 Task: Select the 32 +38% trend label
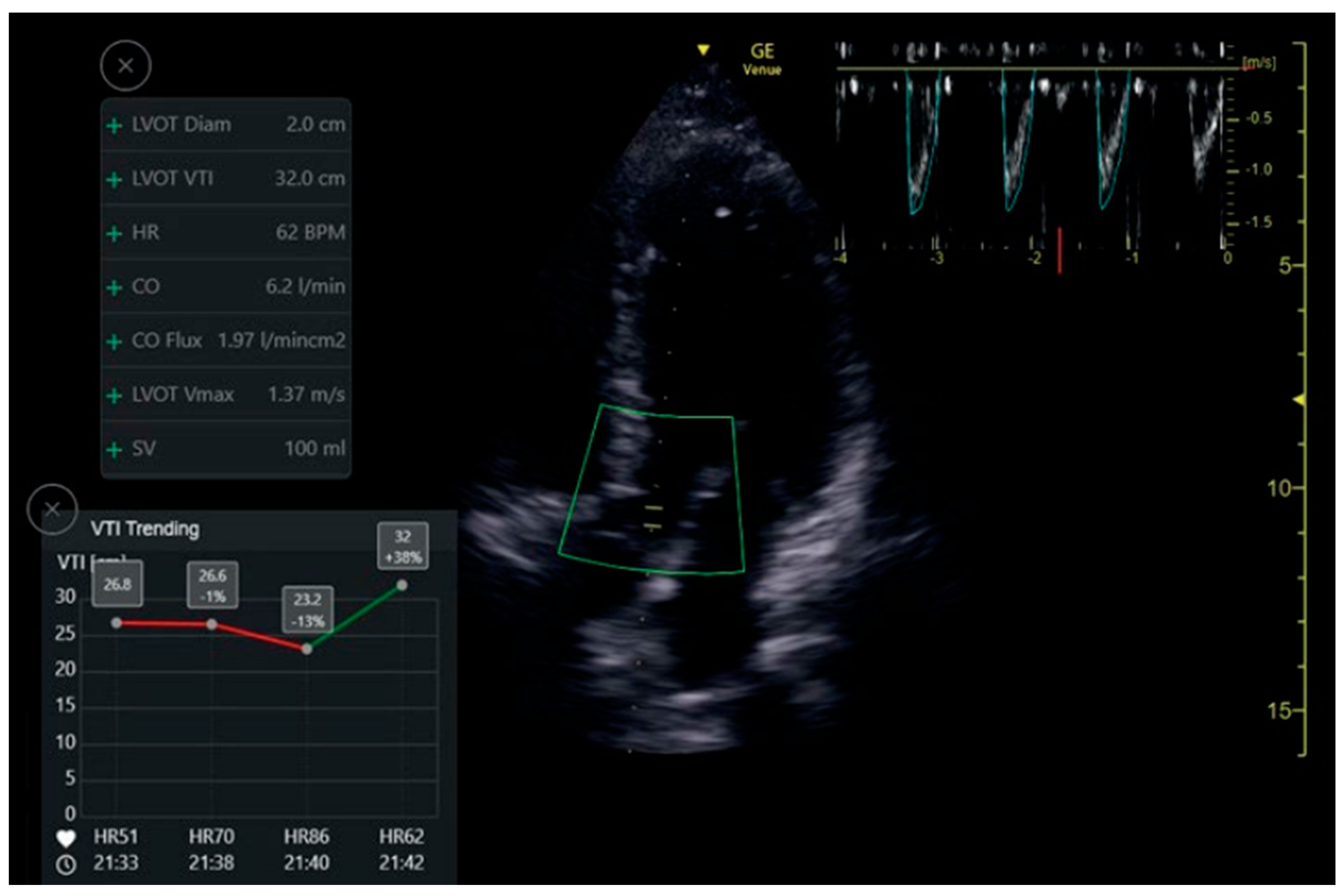pos(403,546)
